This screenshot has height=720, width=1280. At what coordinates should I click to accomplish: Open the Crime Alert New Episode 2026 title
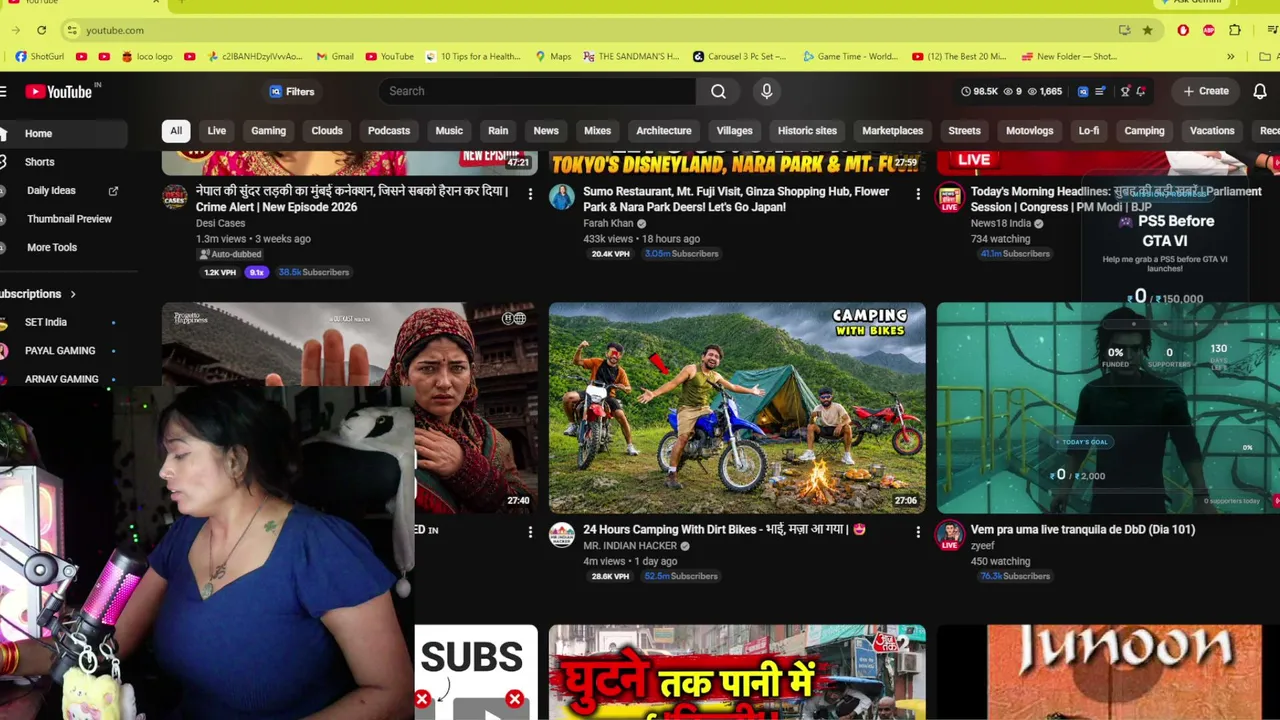click(352, 199)
